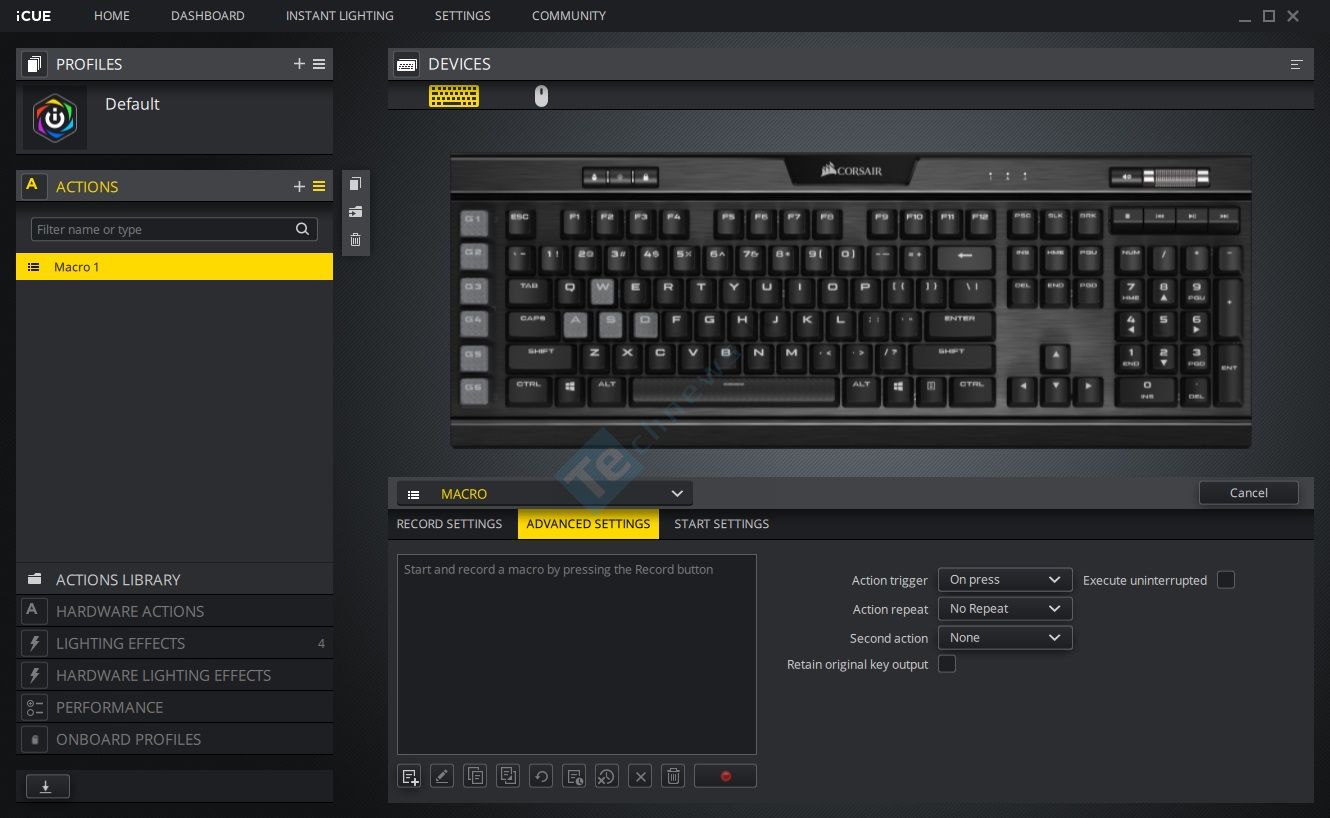The width and height of the screenshot is (1330, 818).
Task: Click the move to library icon beside Actions
Action: coord(355,212)
